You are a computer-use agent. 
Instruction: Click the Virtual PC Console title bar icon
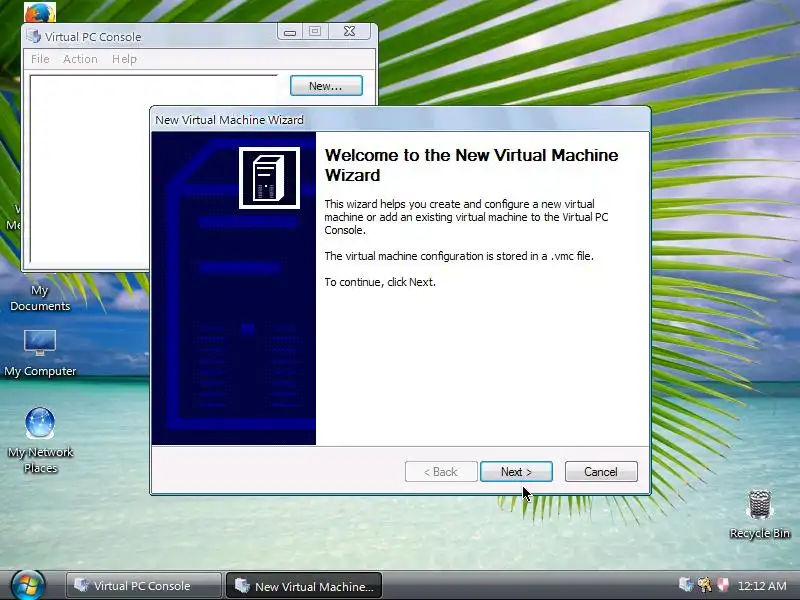[x=34, y=36]
